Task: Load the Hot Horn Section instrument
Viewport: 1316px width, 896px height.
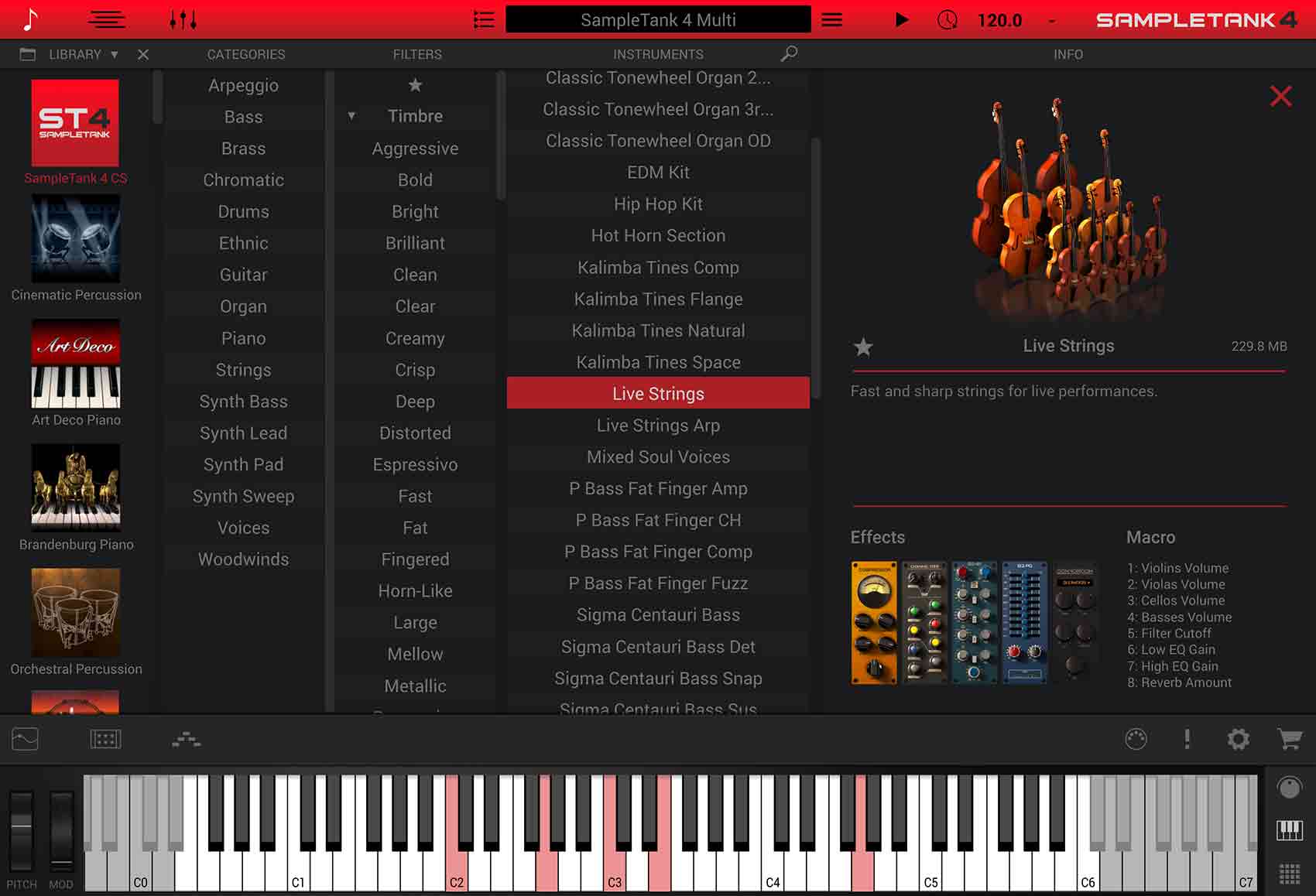Action: (658, 235)
